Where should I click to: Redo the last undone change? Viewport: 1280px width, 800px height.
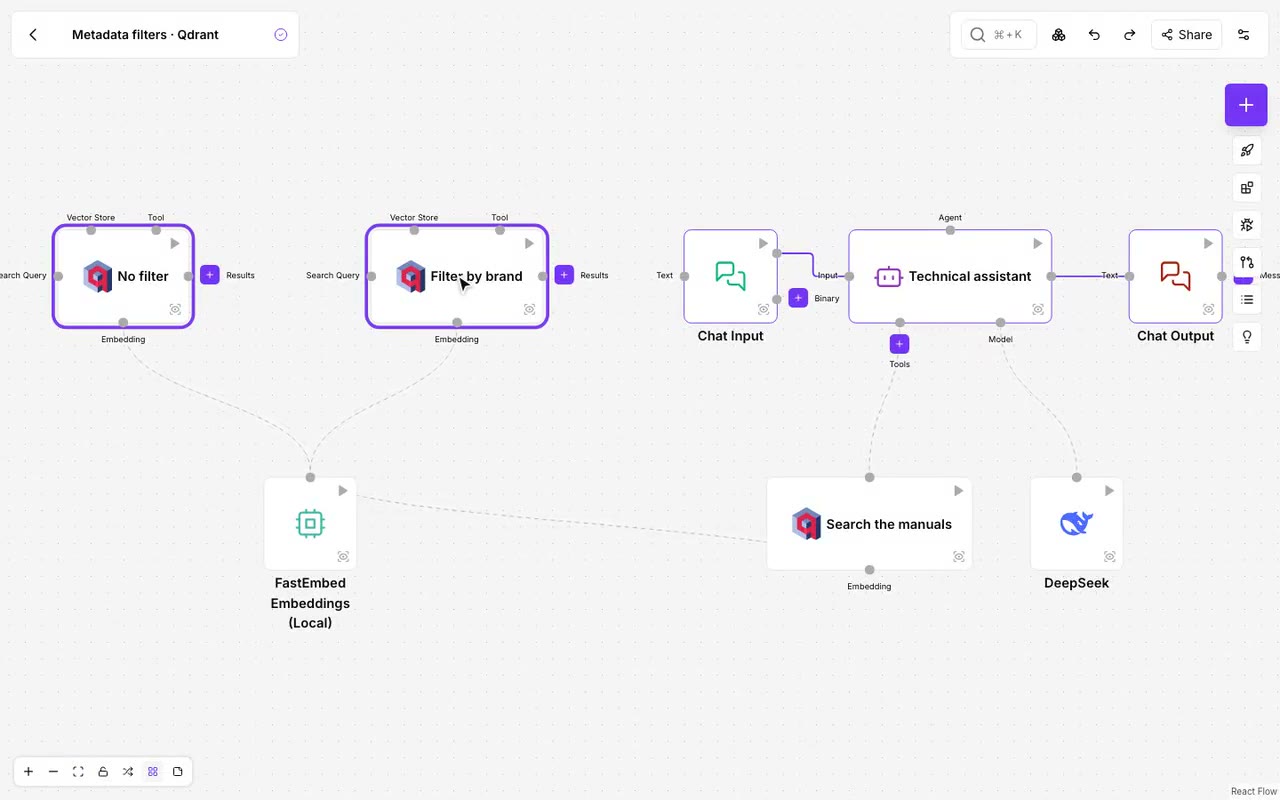coord(1129,35)
